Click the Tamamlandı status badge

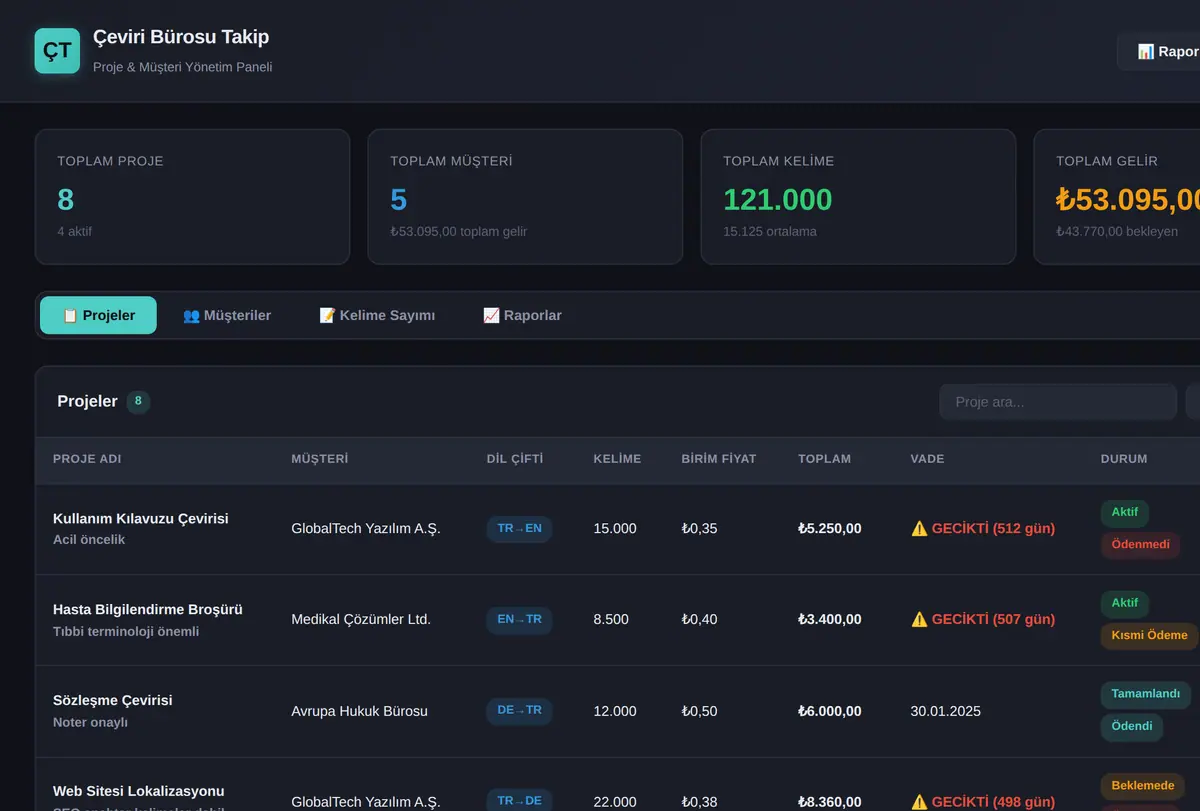[x=1146, y=694]
